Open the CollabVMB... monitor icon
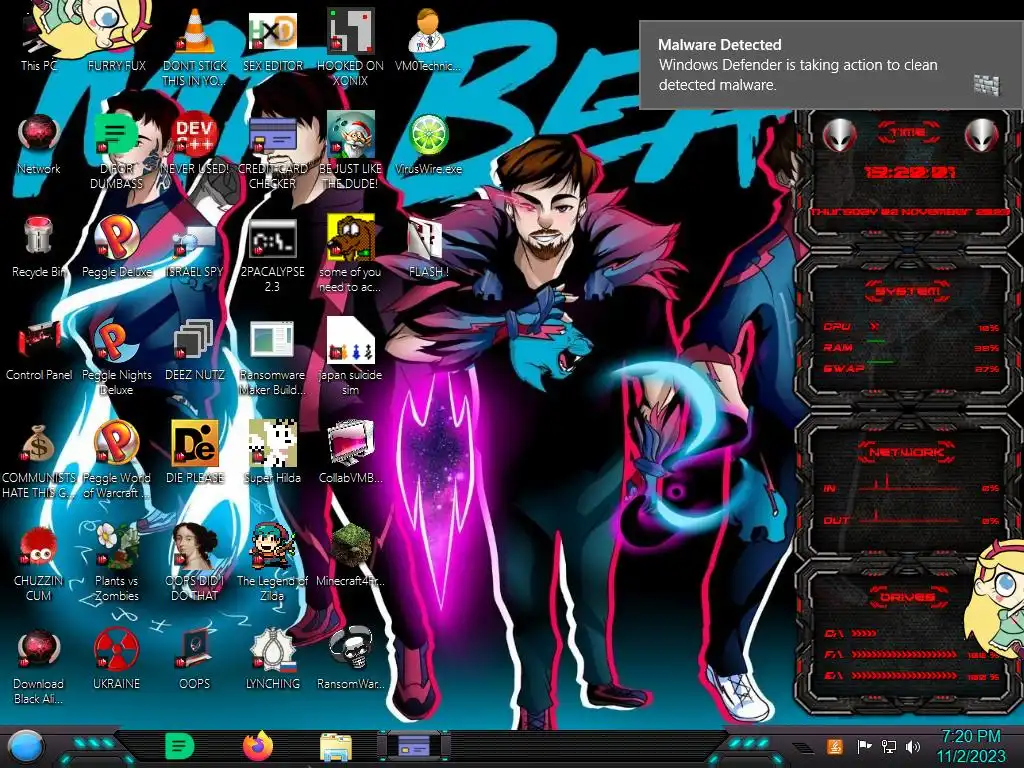This screenshot has width=1024, height=768. coord(350,453)
